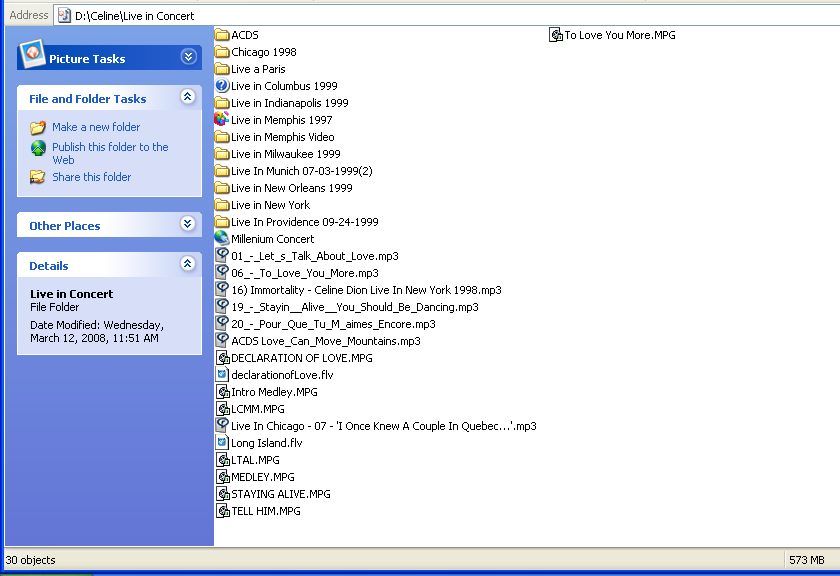The height and width of the screenshot is (576, 840).
Task: Select the Live in Indianapolis 1999 folder icon
Action: pos(222,103)
